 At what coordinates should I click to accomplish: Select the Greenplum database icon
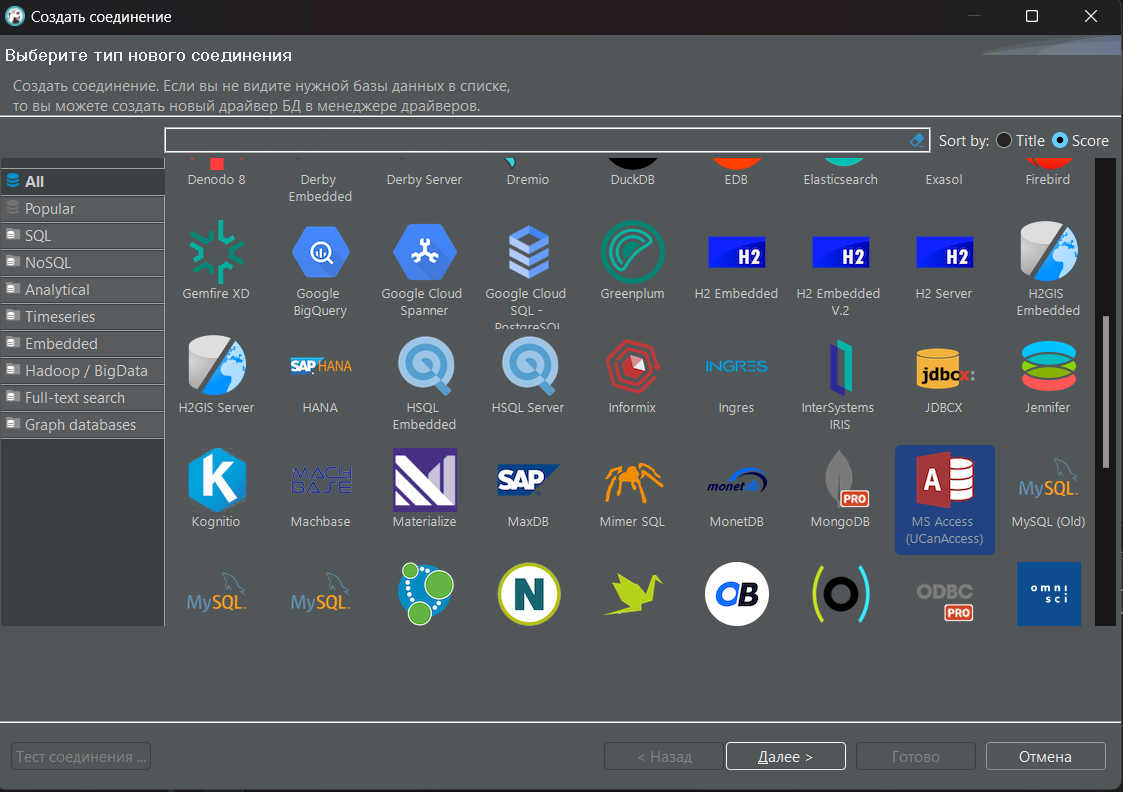point(632,252)
